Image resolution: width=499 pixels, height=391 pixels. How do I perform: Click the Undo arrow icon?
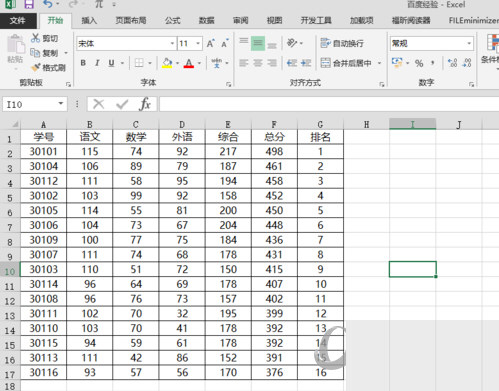click(48, 4)
